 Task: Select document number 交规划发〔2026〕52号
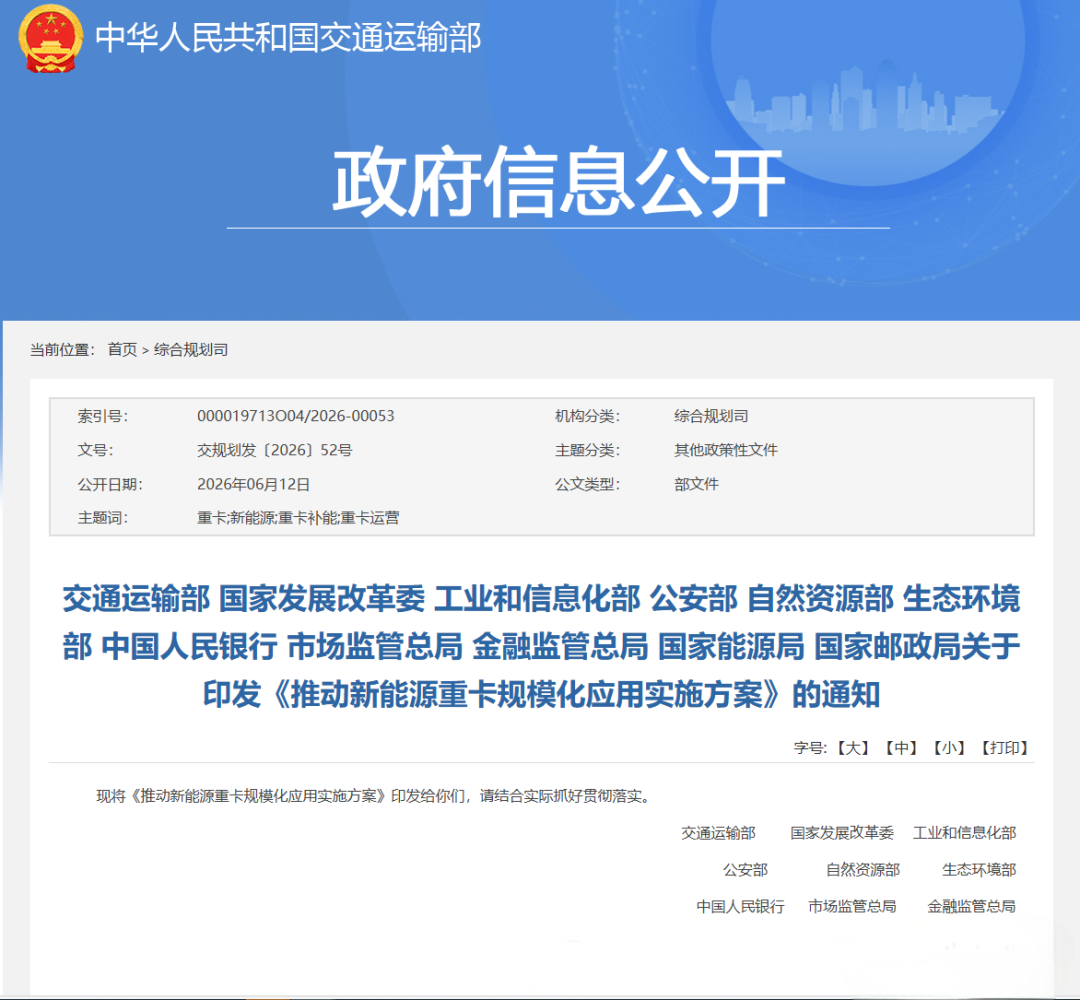(274, 450)
